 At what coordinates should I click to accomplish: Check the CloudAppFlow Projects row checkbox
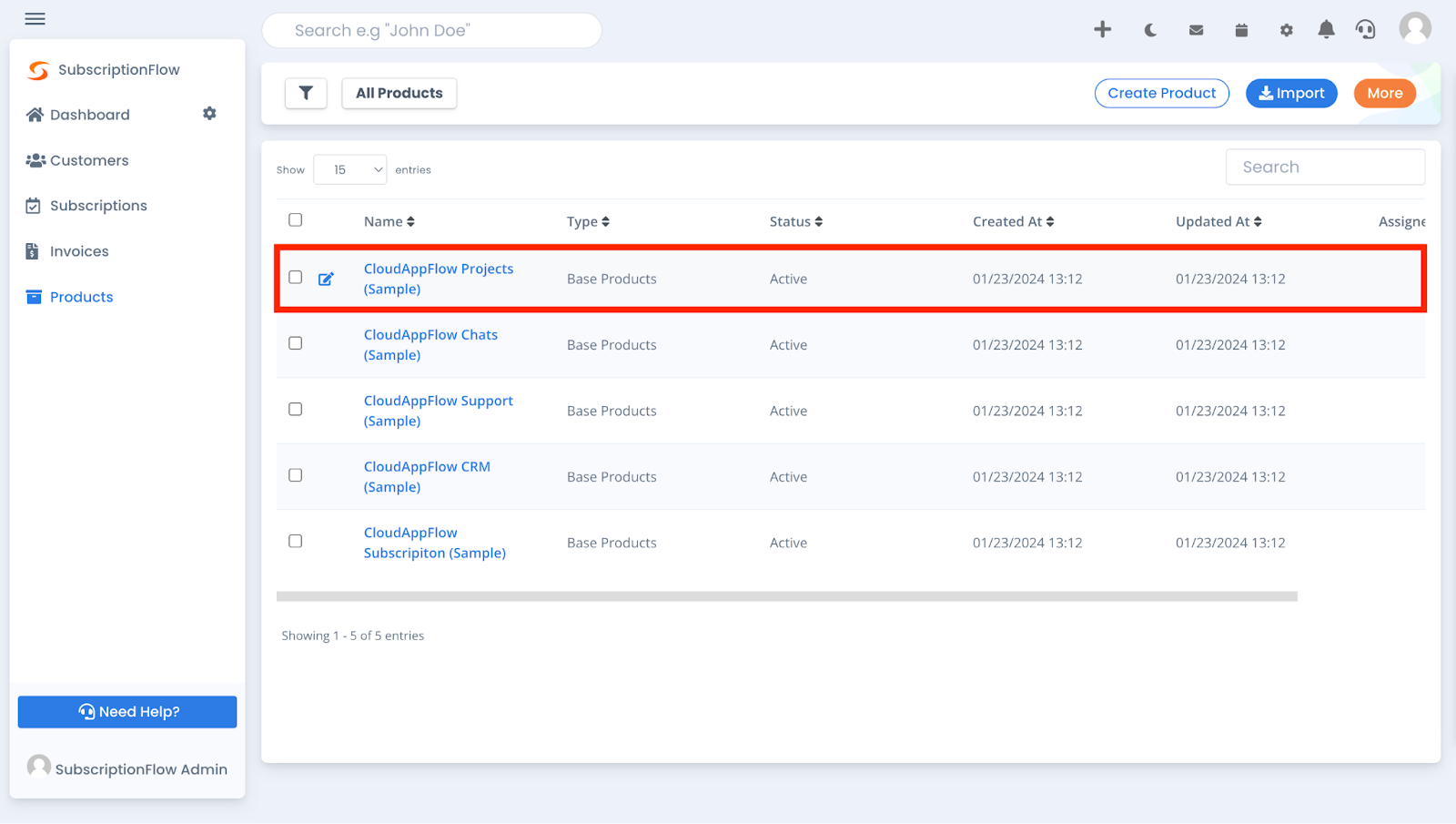click(x=295, y=277)
